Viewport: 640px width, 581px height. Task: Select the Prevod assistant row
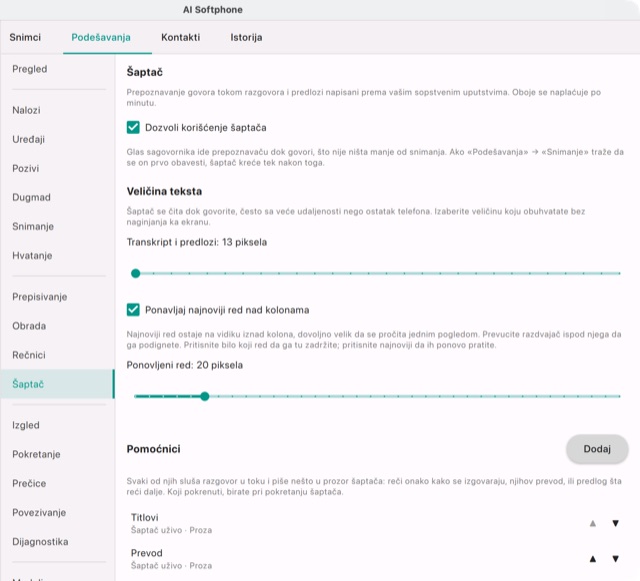[377, 559]
